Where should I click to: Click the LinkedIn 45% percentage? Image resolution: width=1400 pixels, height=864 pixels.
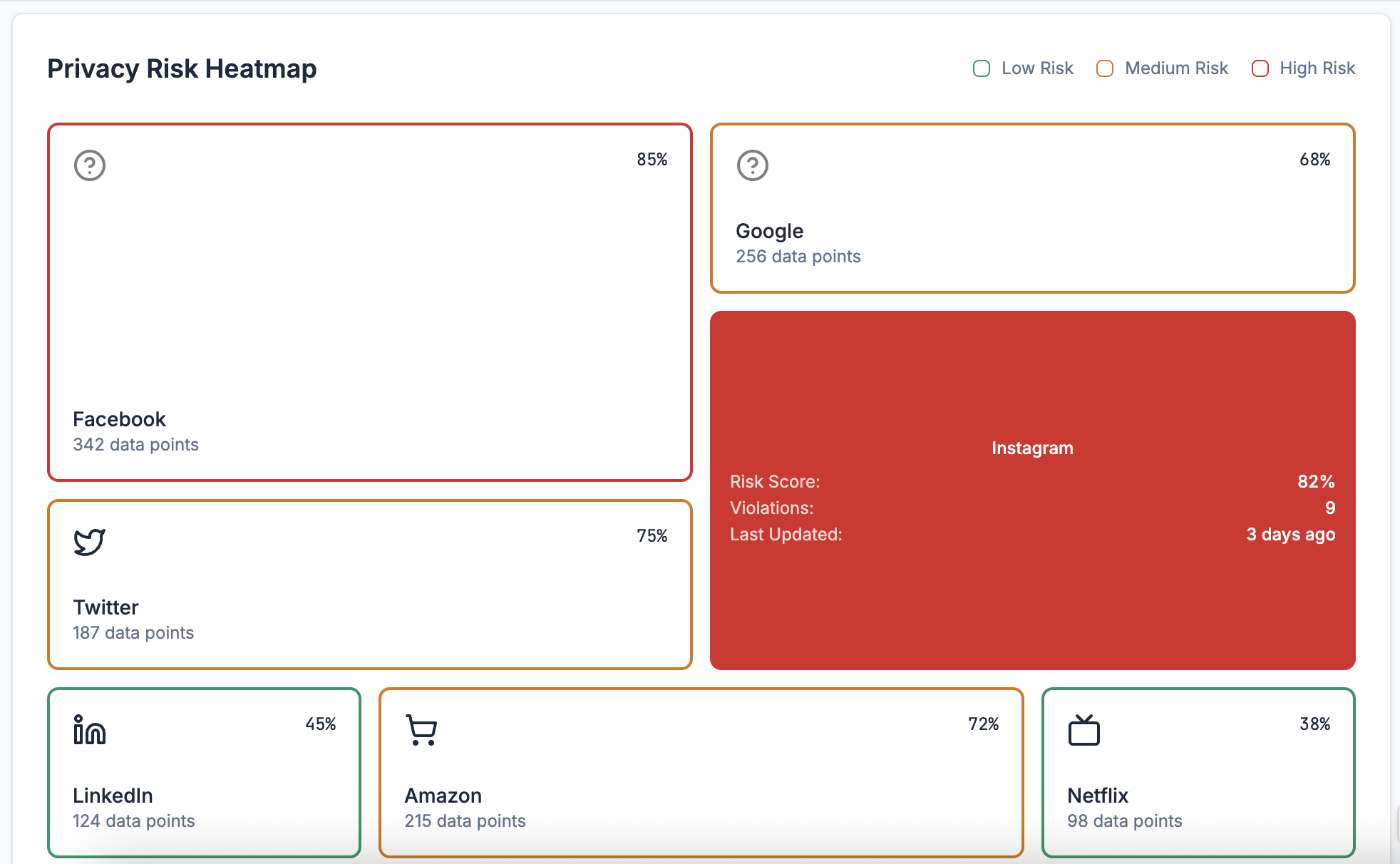click(321, 724)
